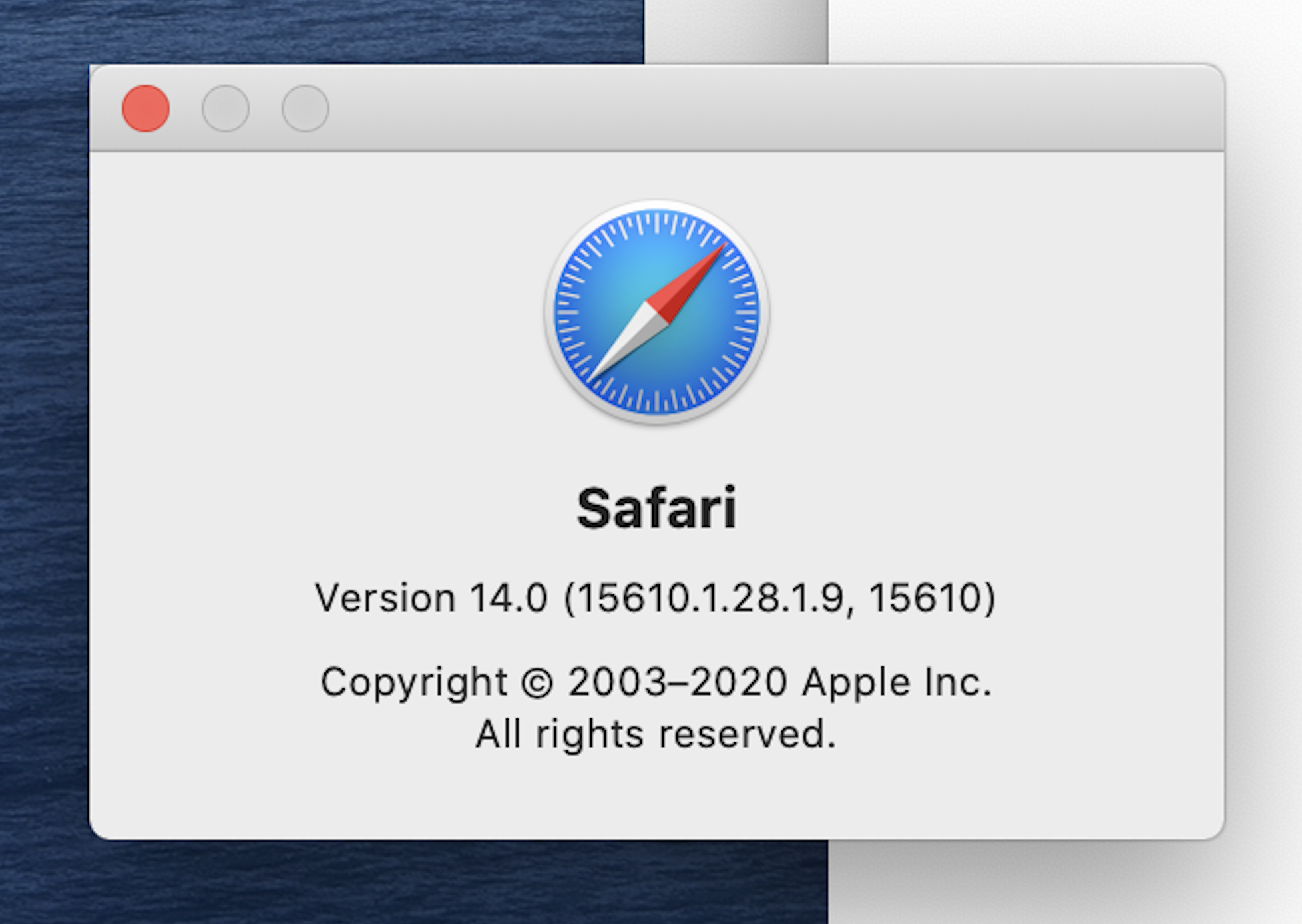Image resolution: width=1302 pixels, height=924 pixels.
Task: Click the trailing 15610 build number
Action: tap(925, 597)
